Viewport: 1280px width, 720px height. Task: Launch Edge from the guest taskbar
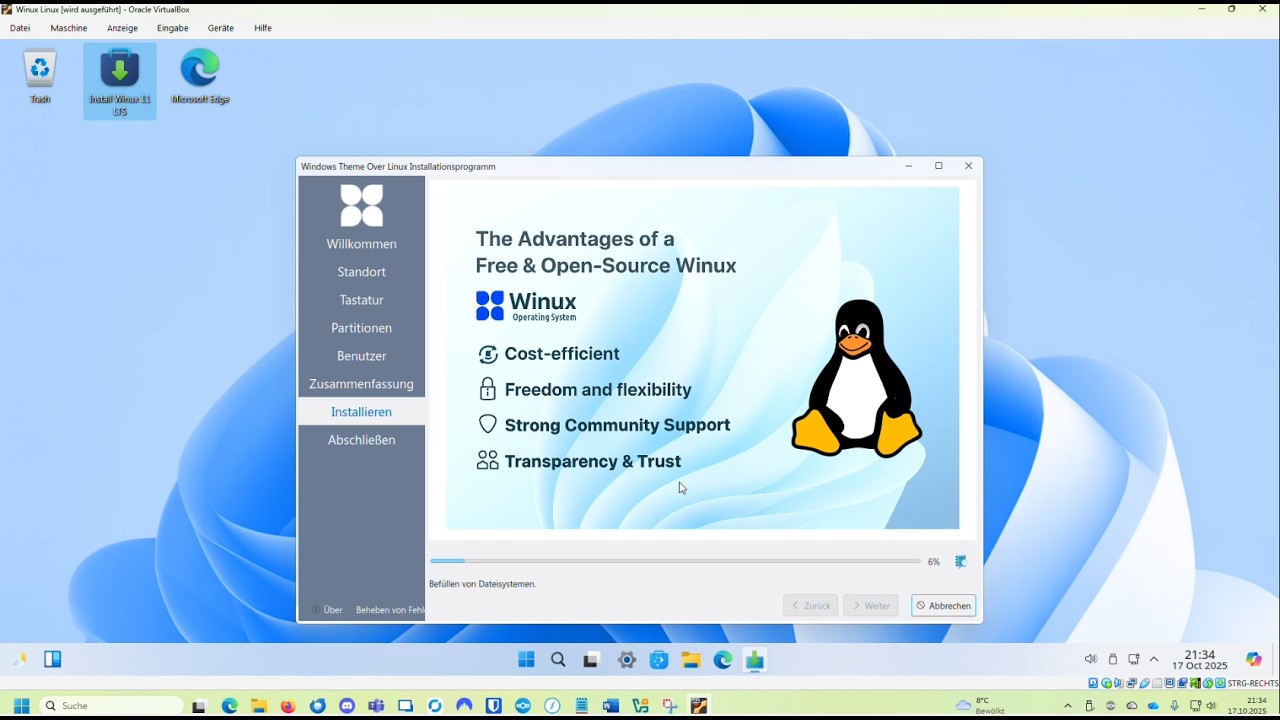click(723, 660)
